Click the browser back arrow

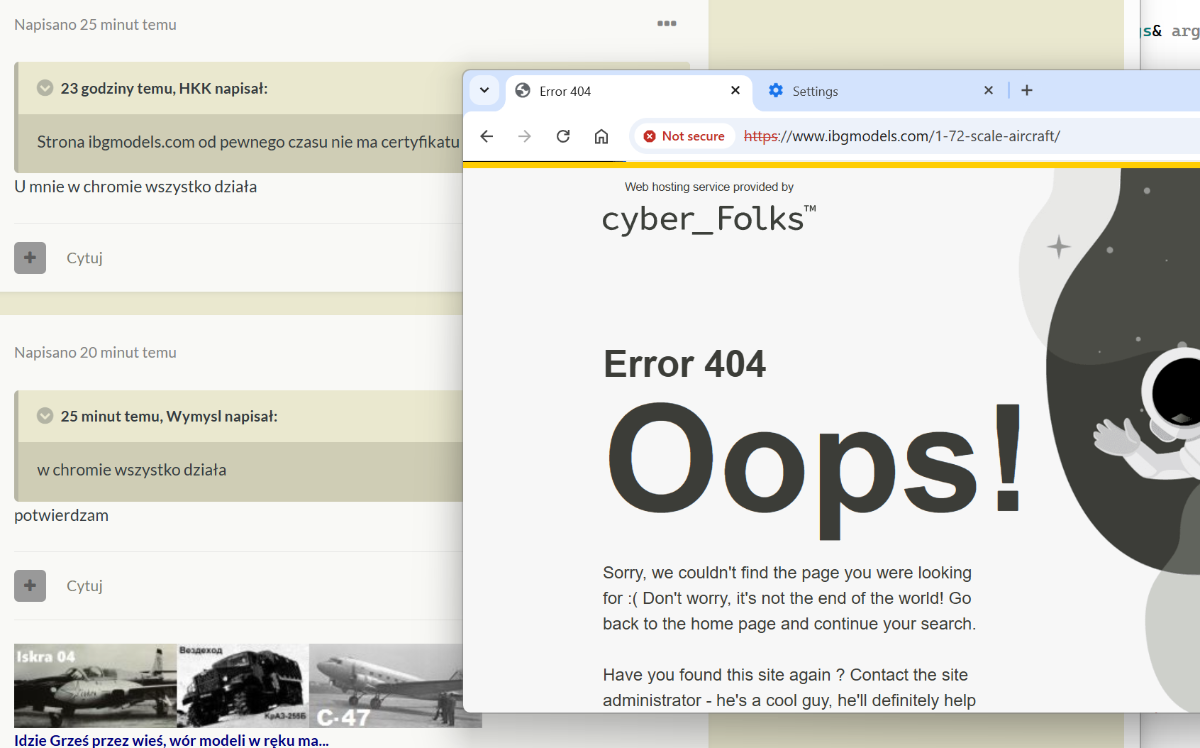pyautogui.click(x=487, y=136)
